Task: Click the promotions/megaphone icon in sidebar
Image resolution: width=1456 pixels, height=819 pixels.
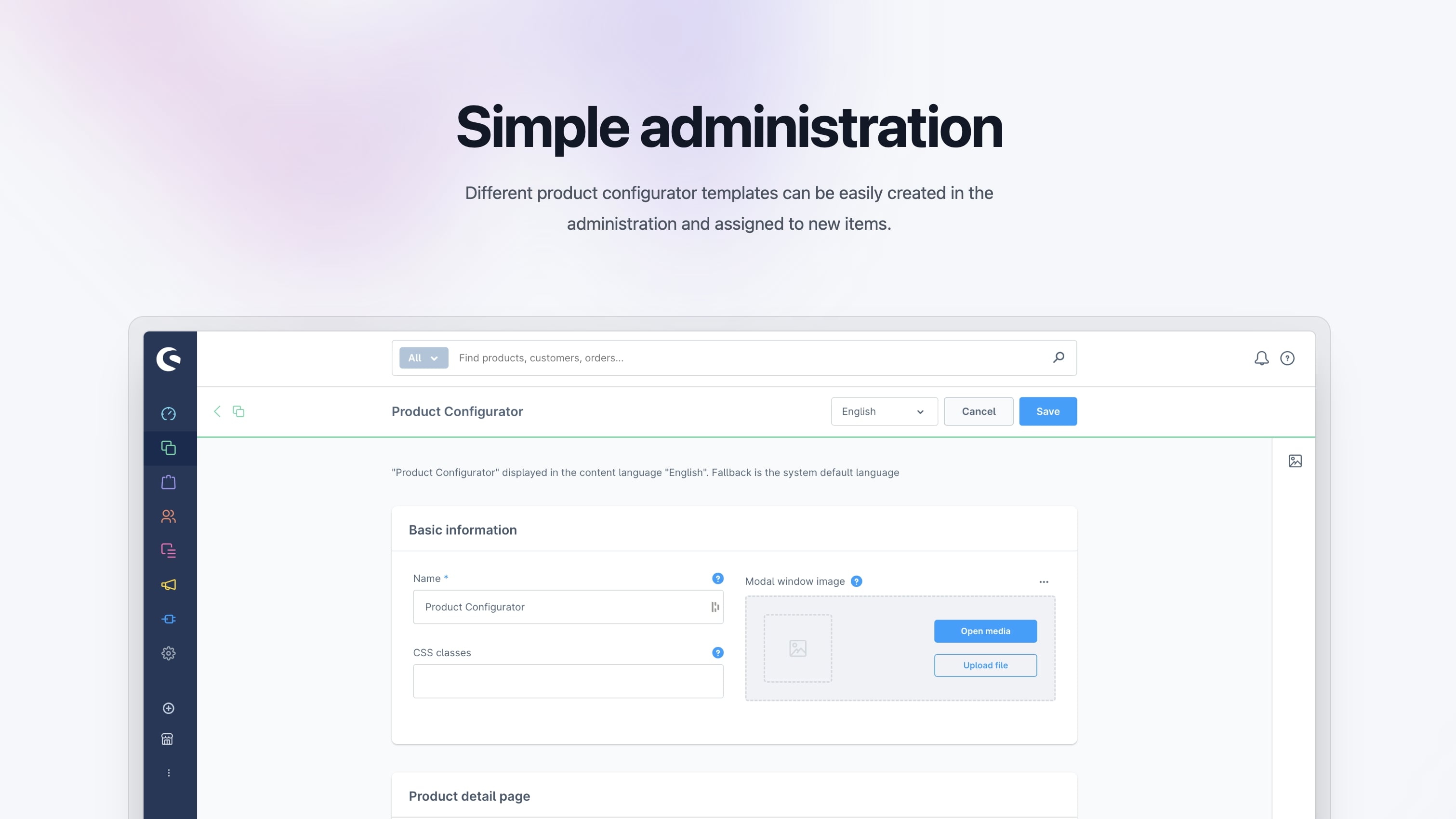Action: 169,585
